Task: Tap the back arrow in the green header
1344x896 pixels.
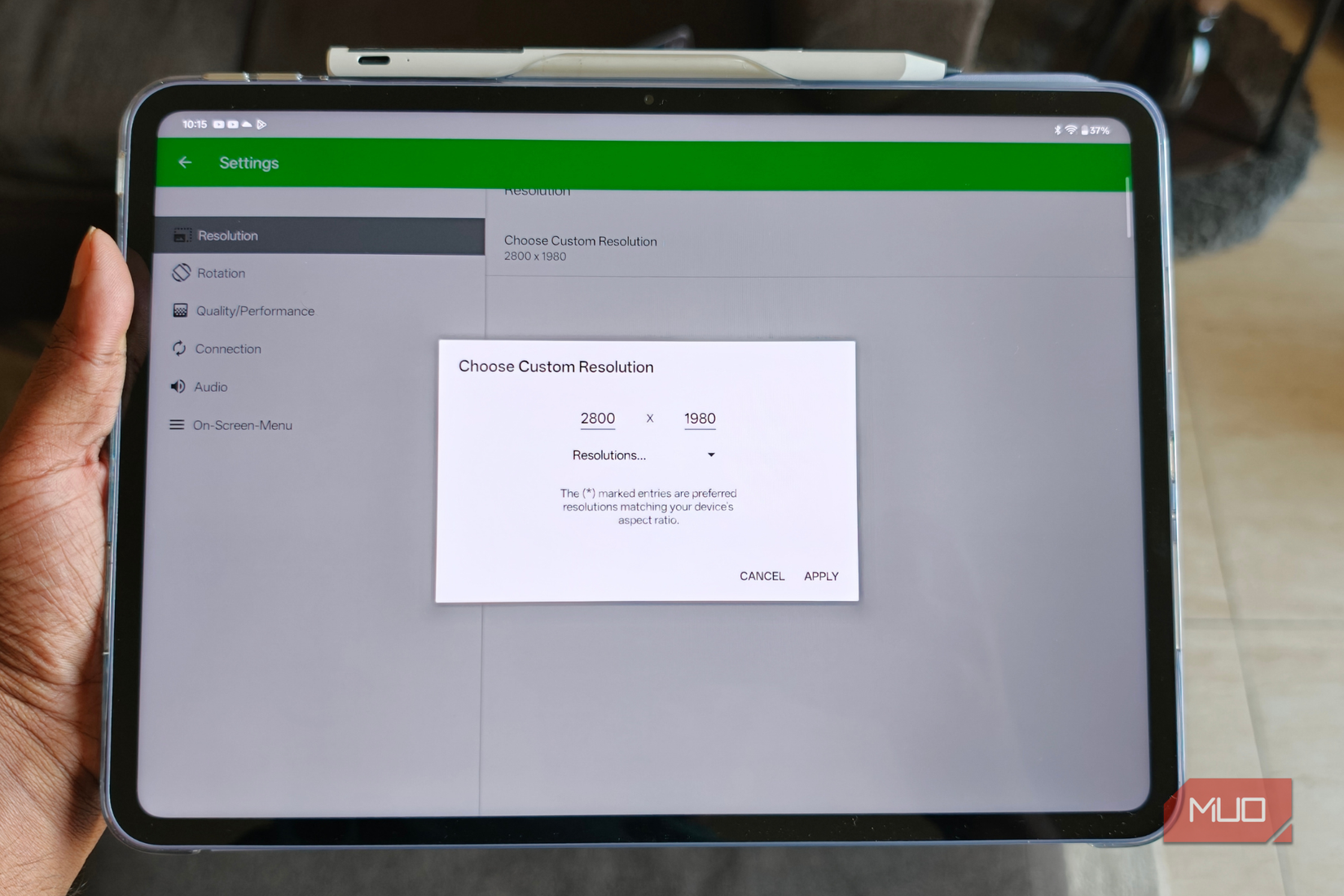Action: (185, 162)
